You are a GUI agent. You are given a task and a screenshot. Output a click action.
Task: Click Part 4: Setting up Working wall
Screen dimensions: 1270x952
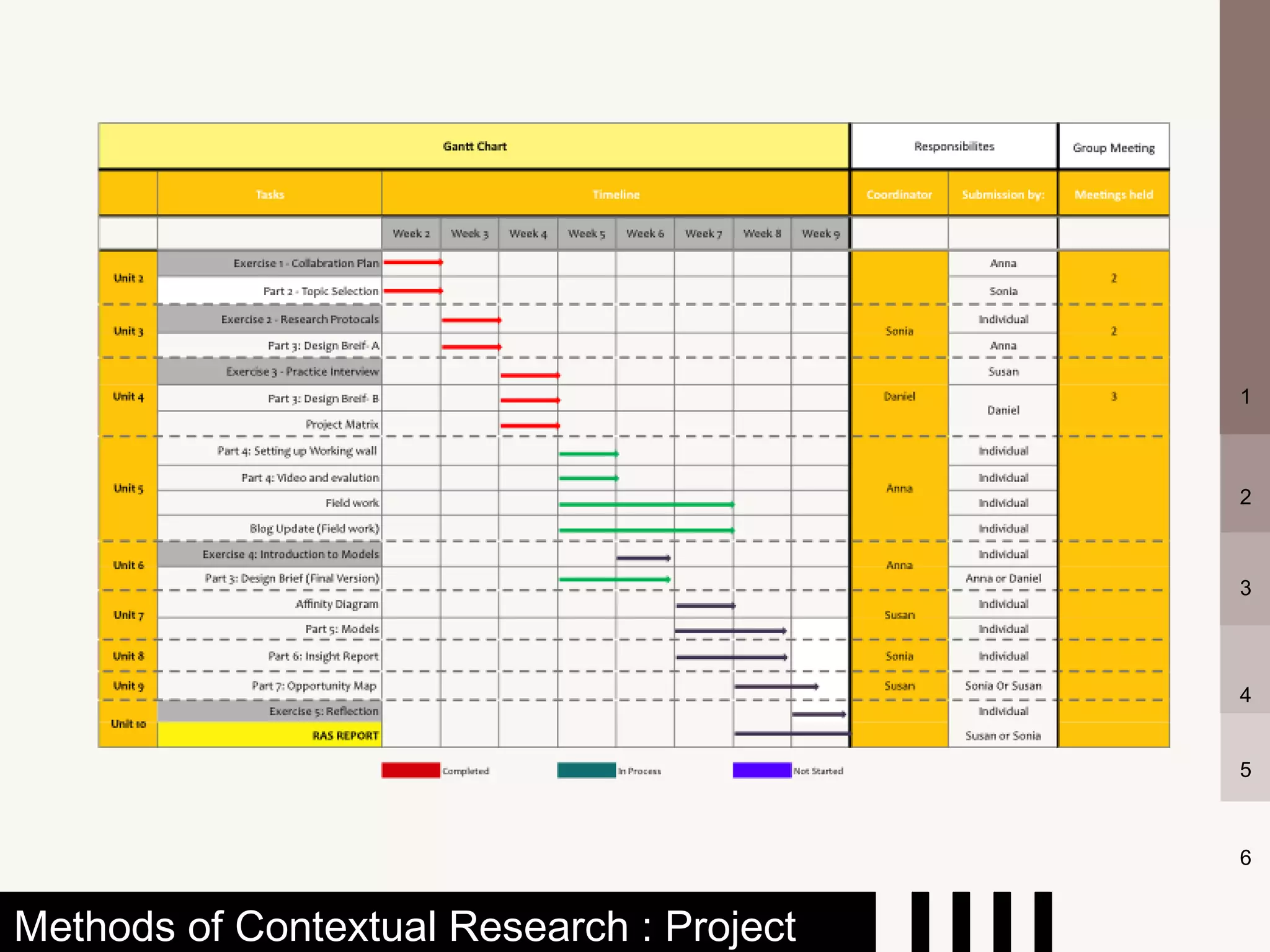270,451
